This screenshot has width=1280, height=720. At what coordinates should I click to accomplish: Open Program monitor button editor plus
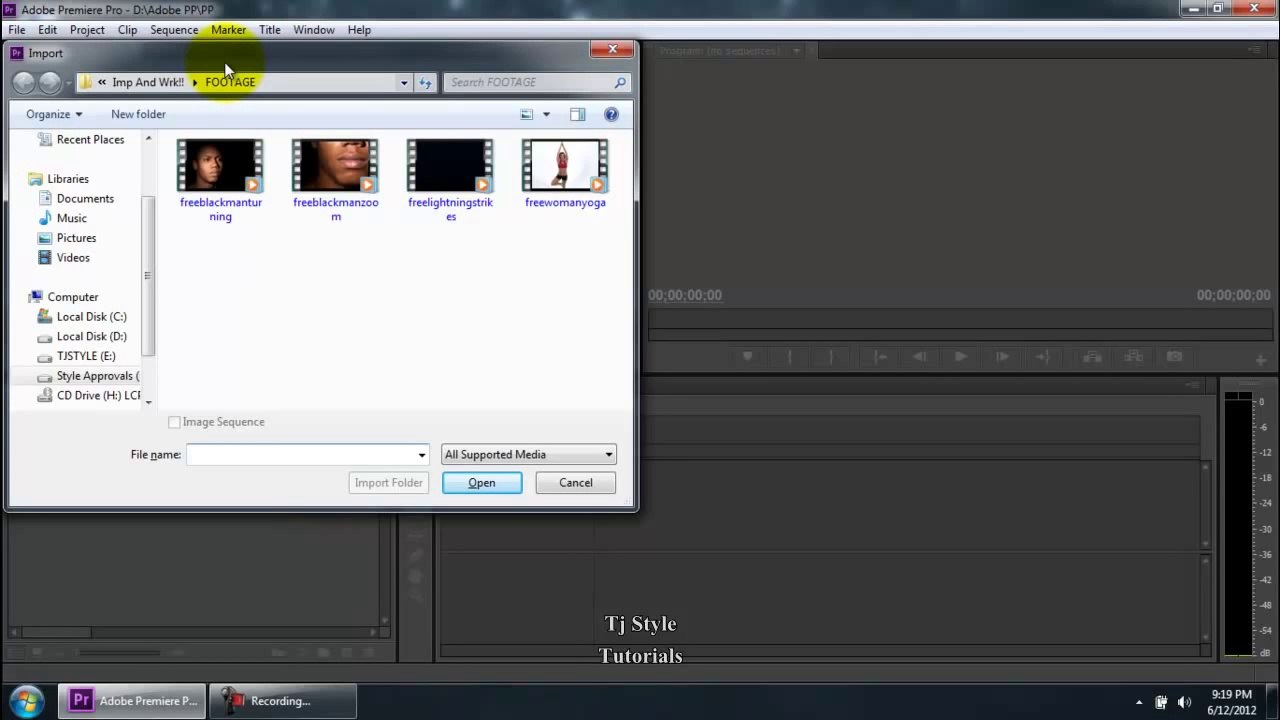click(x=1261, y=359)
